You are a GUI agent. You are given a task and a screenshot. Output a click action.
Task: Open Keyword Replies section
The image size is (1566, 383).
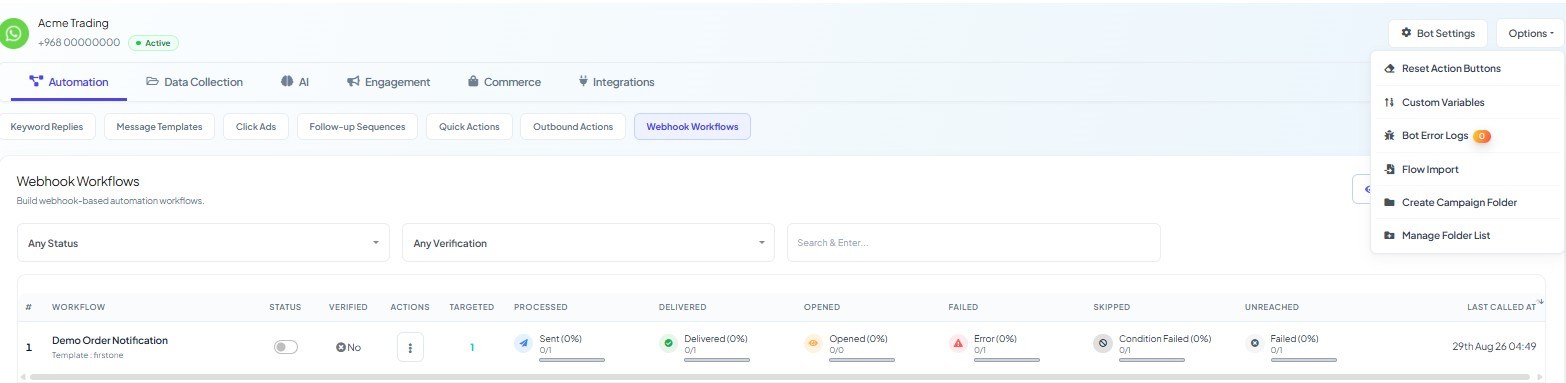[x=47, y=127]
